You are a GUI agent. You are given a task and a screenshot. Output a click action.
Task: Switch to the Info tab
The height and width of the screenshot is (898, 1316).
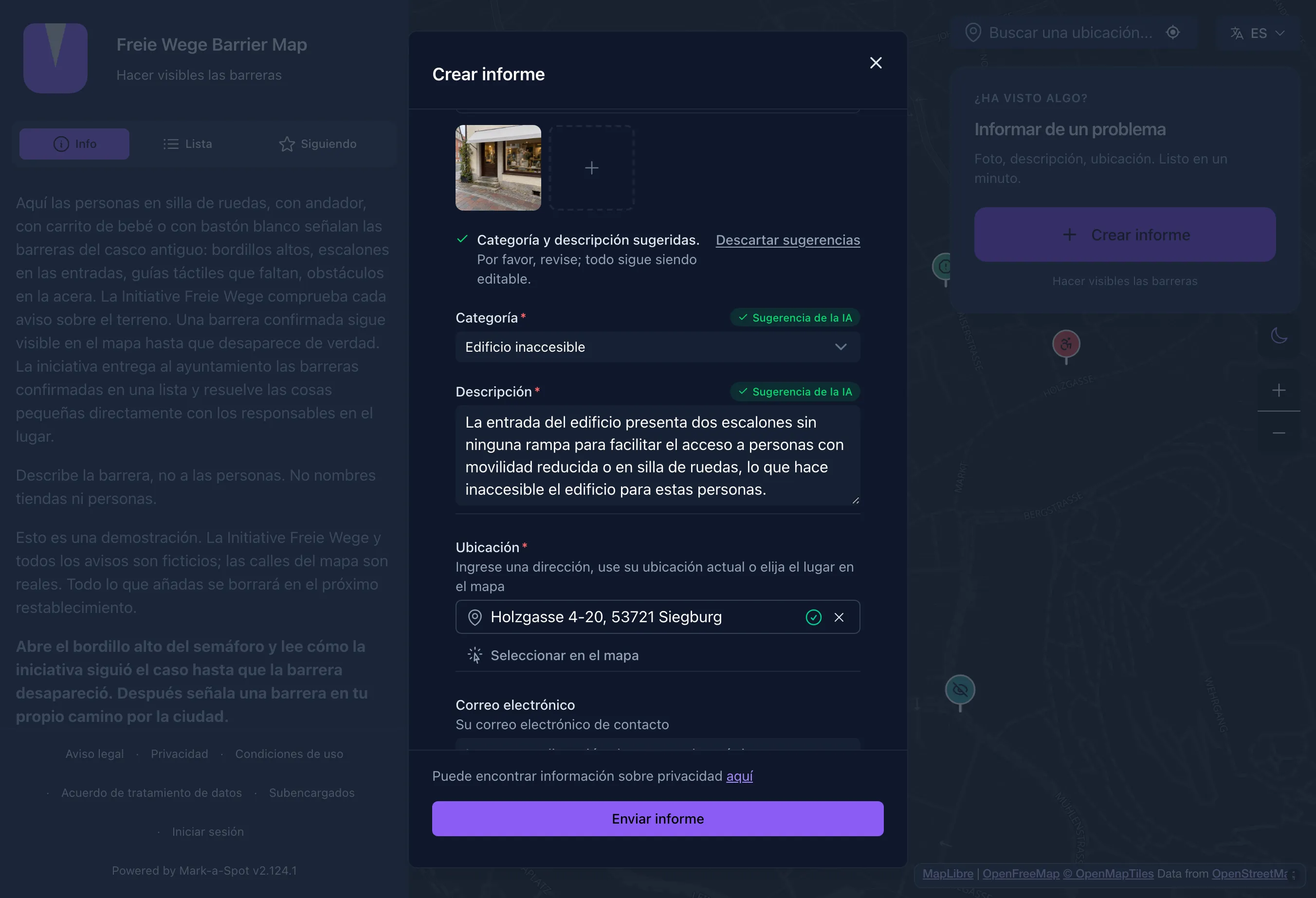click(x=74, y=144)
